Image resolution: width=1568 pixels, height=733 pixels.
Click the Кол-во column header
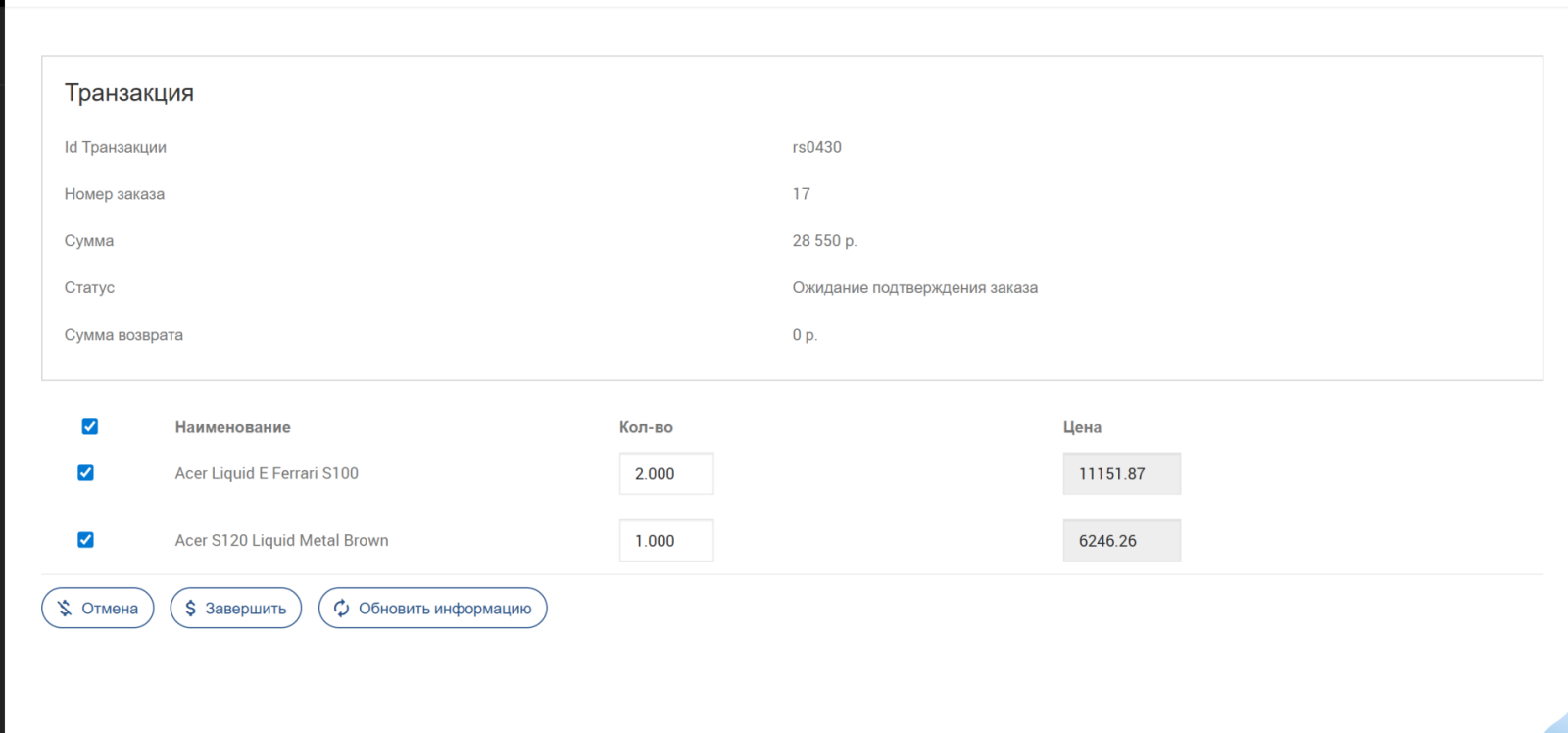tap(646, 427)
